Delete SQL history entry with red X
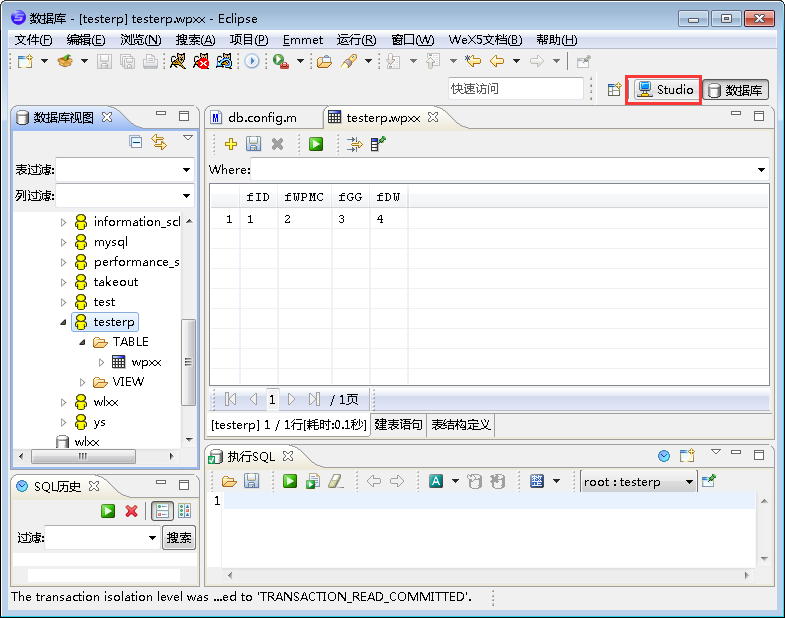This screenshot has height=618, width=785. 131,511
